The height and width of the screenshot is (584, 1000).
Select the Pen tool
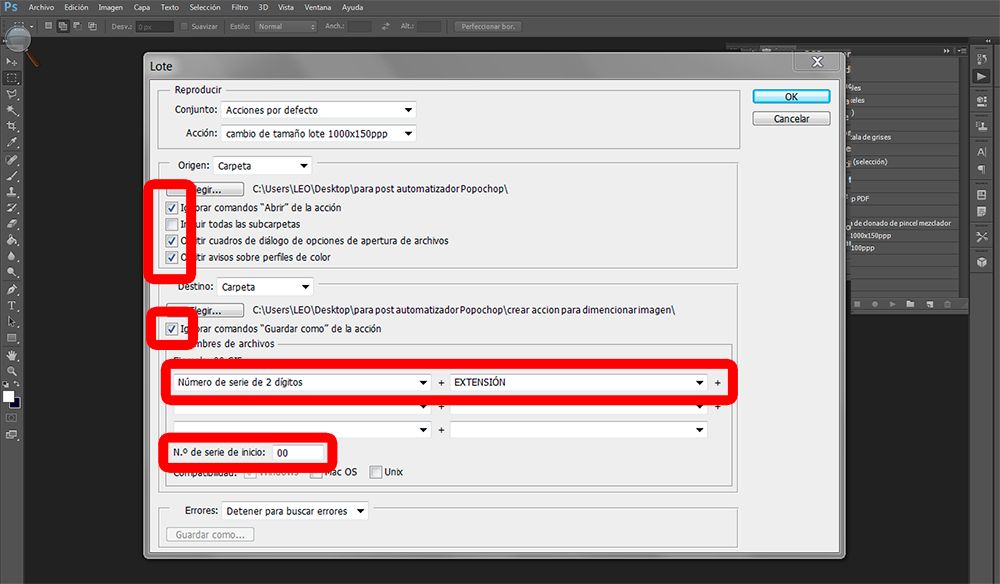[12, 289]
